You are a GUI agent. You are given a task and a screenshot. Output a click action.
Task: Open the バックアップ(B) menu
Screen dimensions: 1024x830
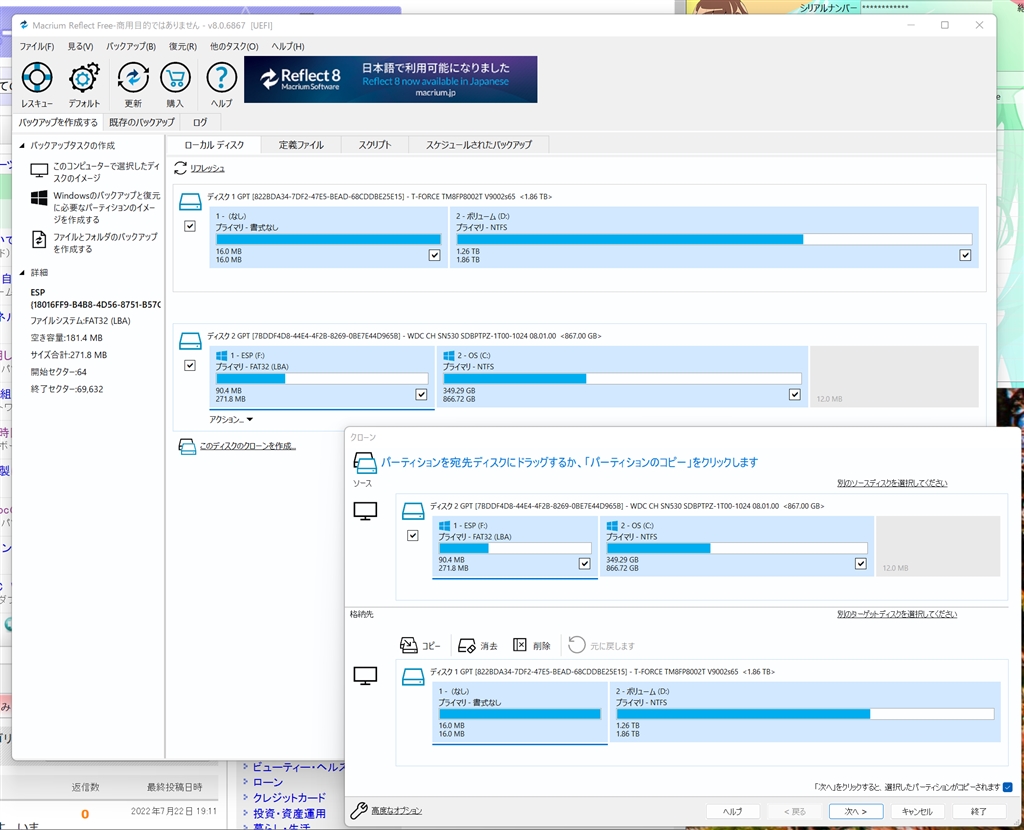131,46
